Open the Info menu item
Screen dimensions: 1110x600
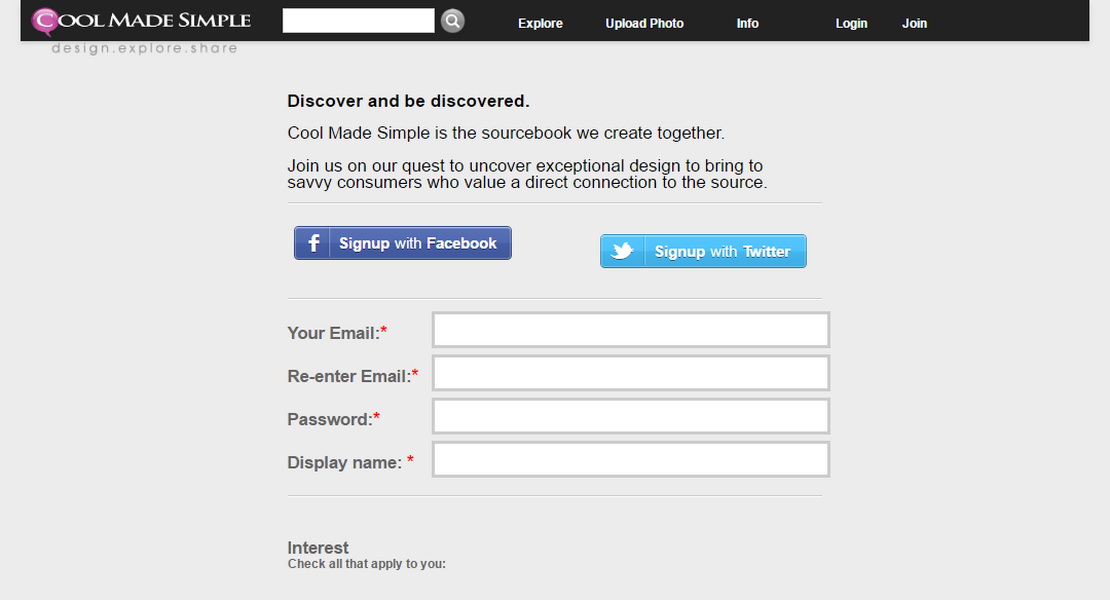pos(747,23)
